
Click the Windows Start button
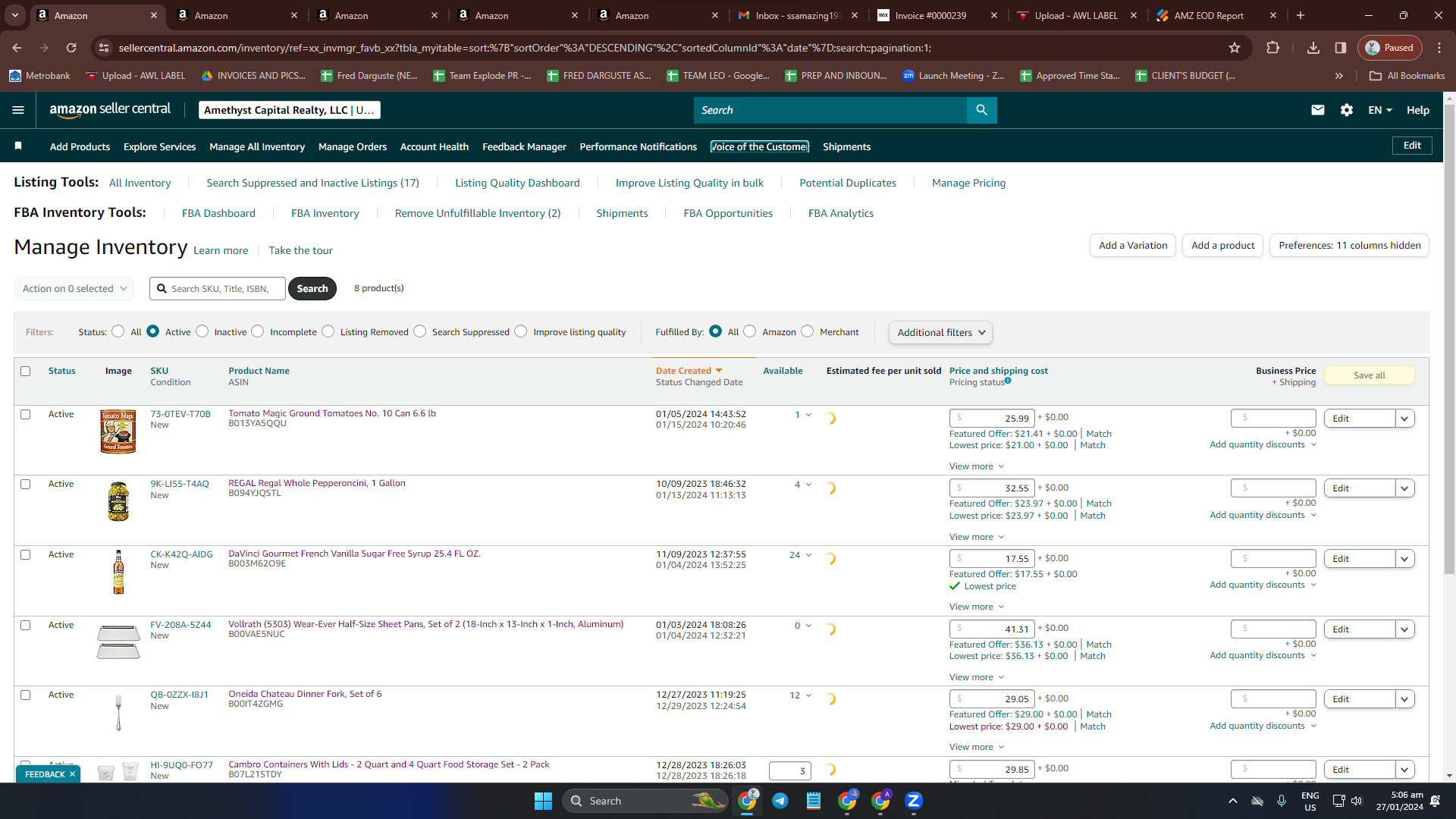[543, 801]
